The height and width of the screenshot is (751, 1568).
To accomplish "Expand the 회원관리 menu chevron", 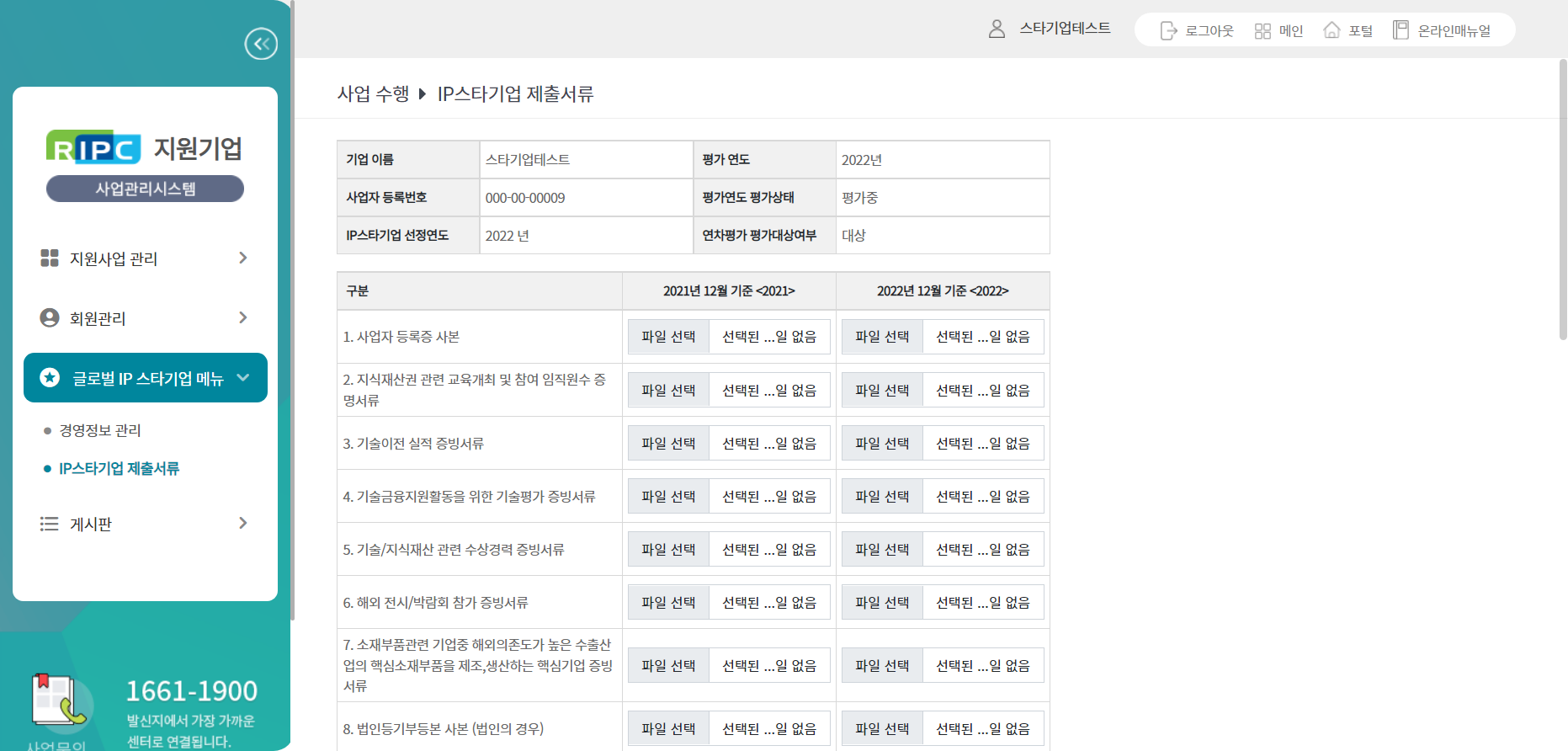I will tap(242, 317).
